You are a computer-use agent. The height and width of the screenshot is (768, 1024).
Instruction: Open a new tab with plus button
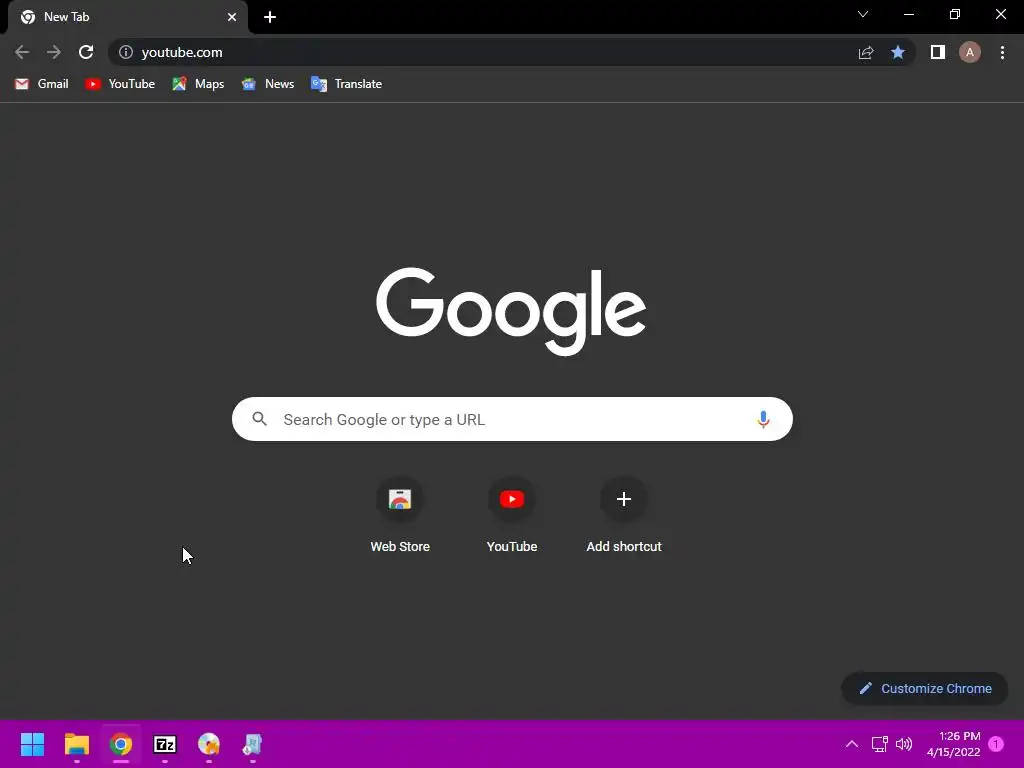pyautogui.click(x=270, y=17)
